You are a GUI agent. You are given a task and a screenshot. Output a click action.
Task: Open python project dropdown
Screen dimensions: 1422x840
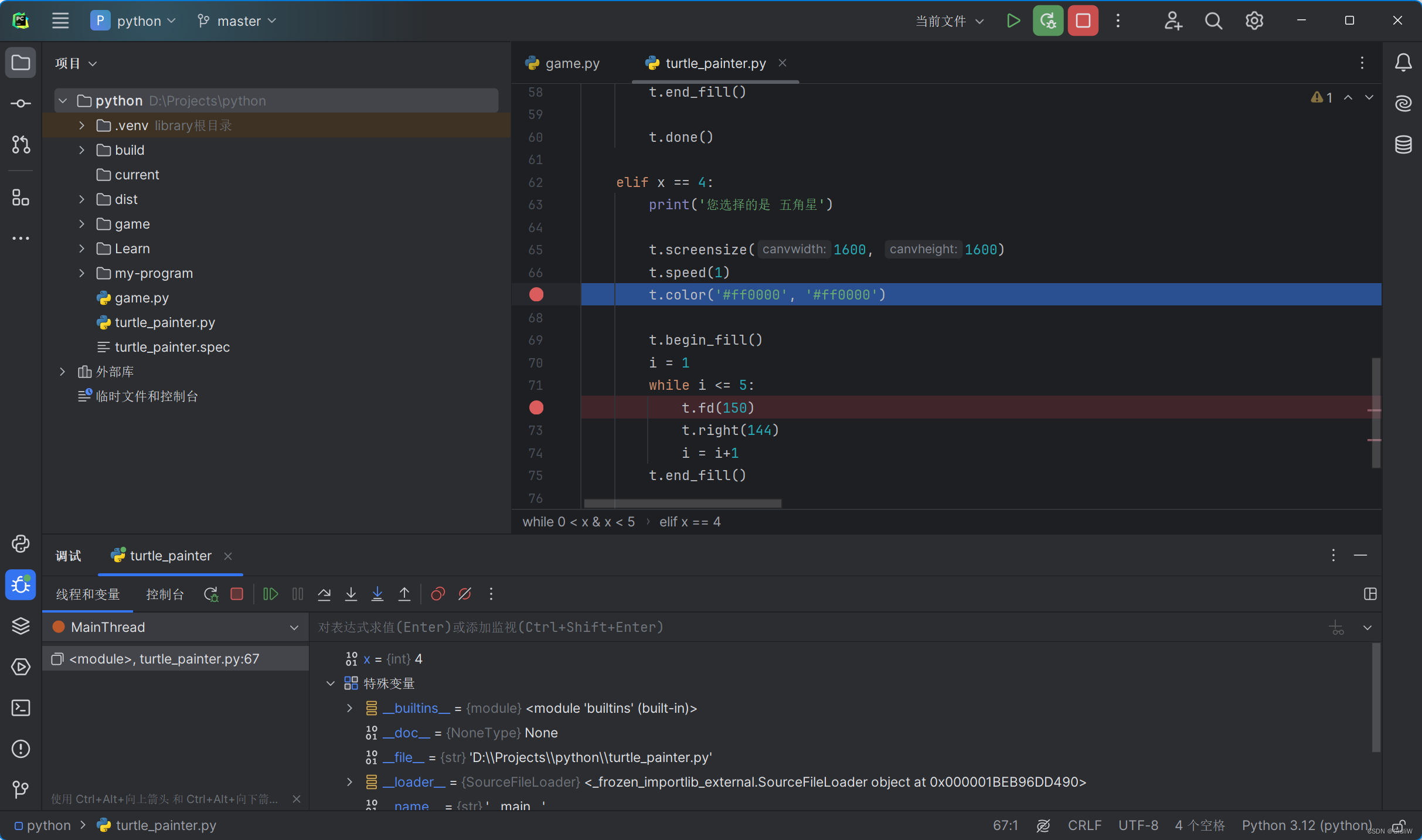[134, 21]
